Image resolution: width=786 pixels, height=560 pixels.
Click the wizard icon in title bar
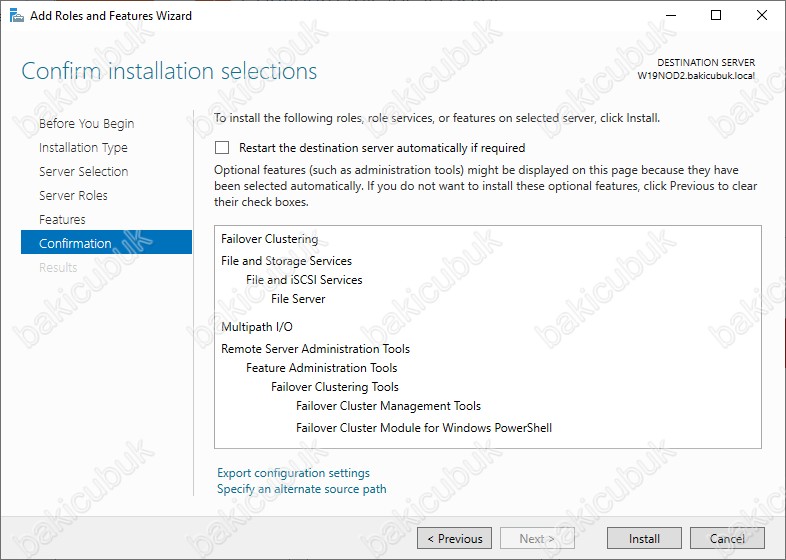(x=17, y=16)
